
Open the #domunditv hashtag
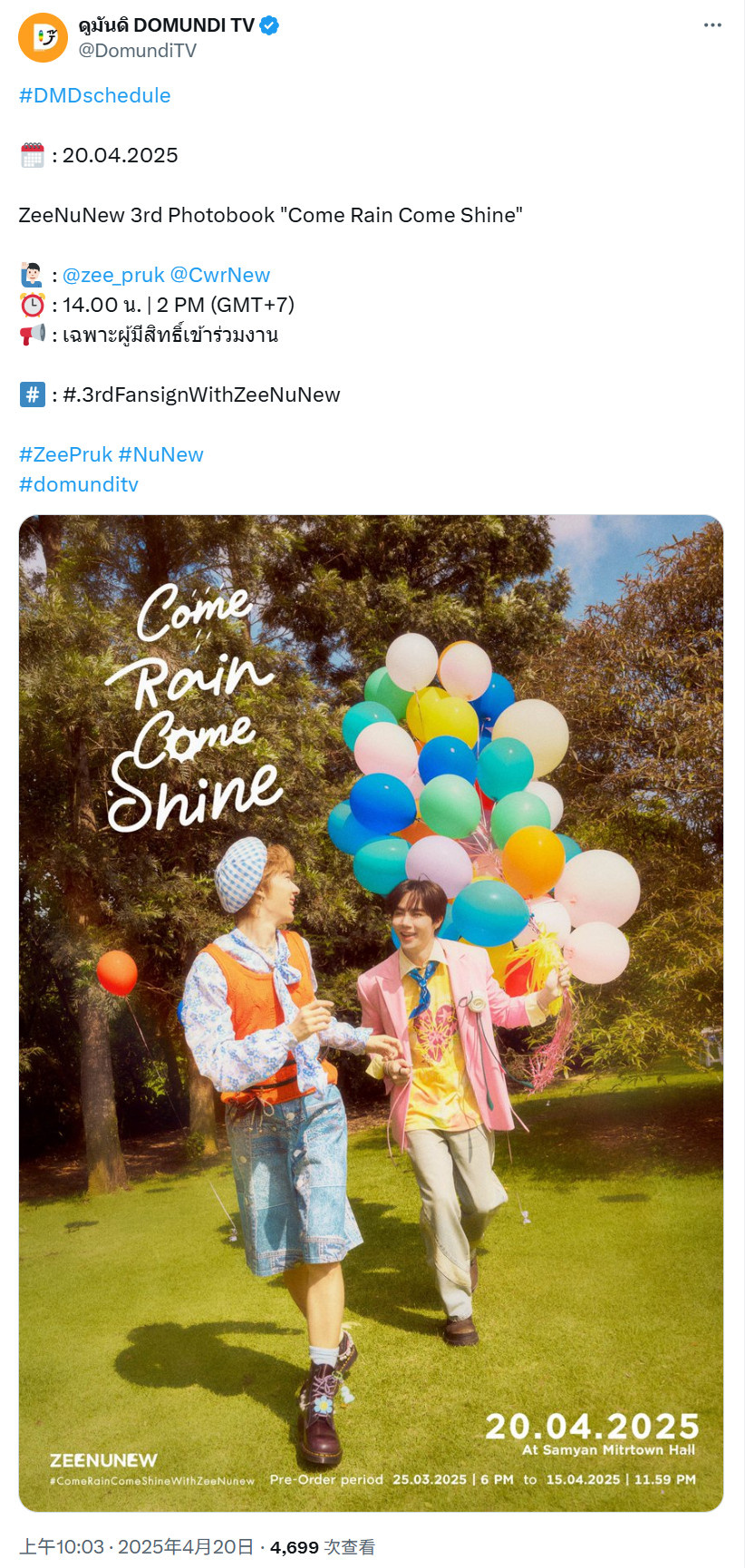79,484
